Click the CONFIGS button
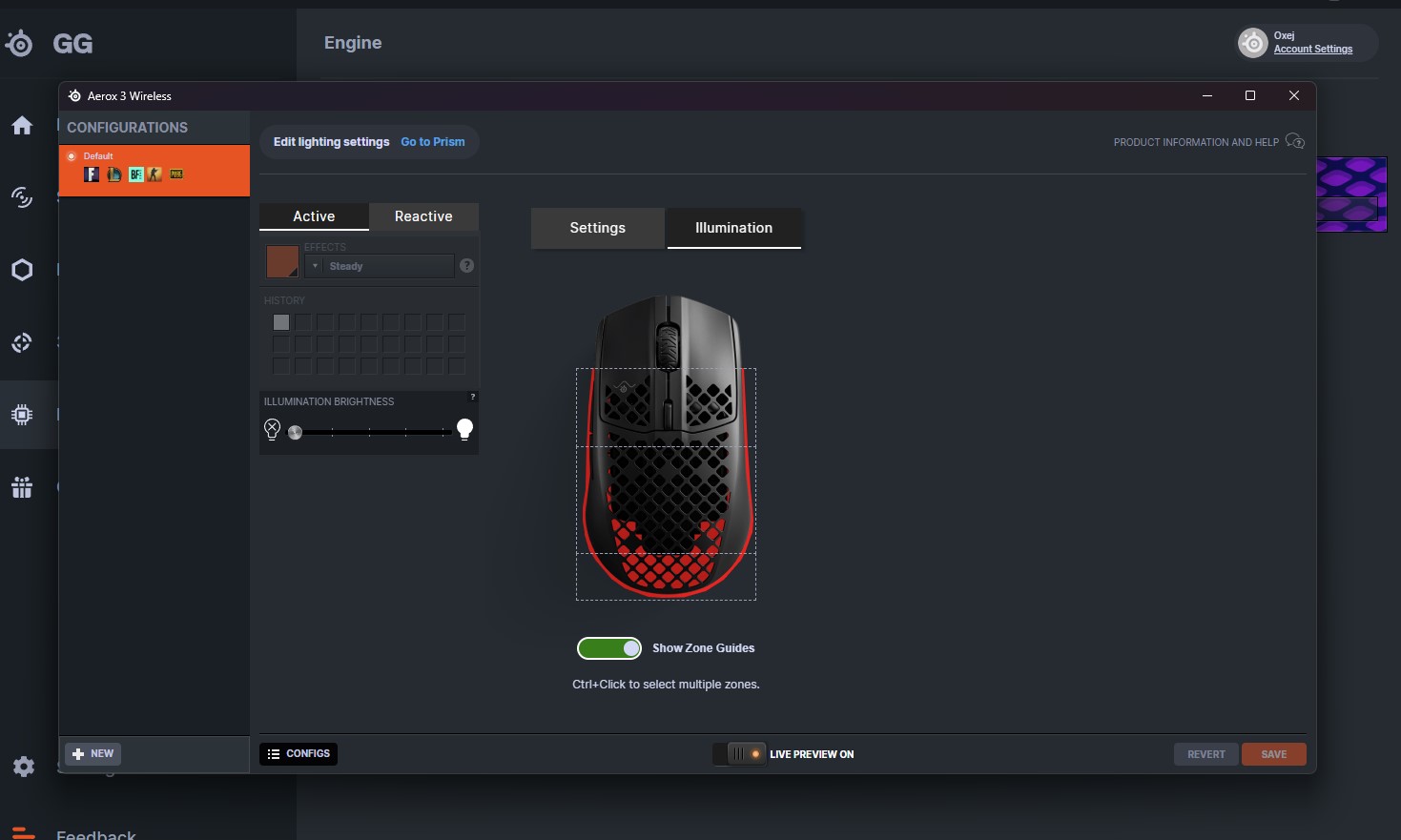This screenshot has width=1401, height=840. pyautogui.click(x=299, y=754)
